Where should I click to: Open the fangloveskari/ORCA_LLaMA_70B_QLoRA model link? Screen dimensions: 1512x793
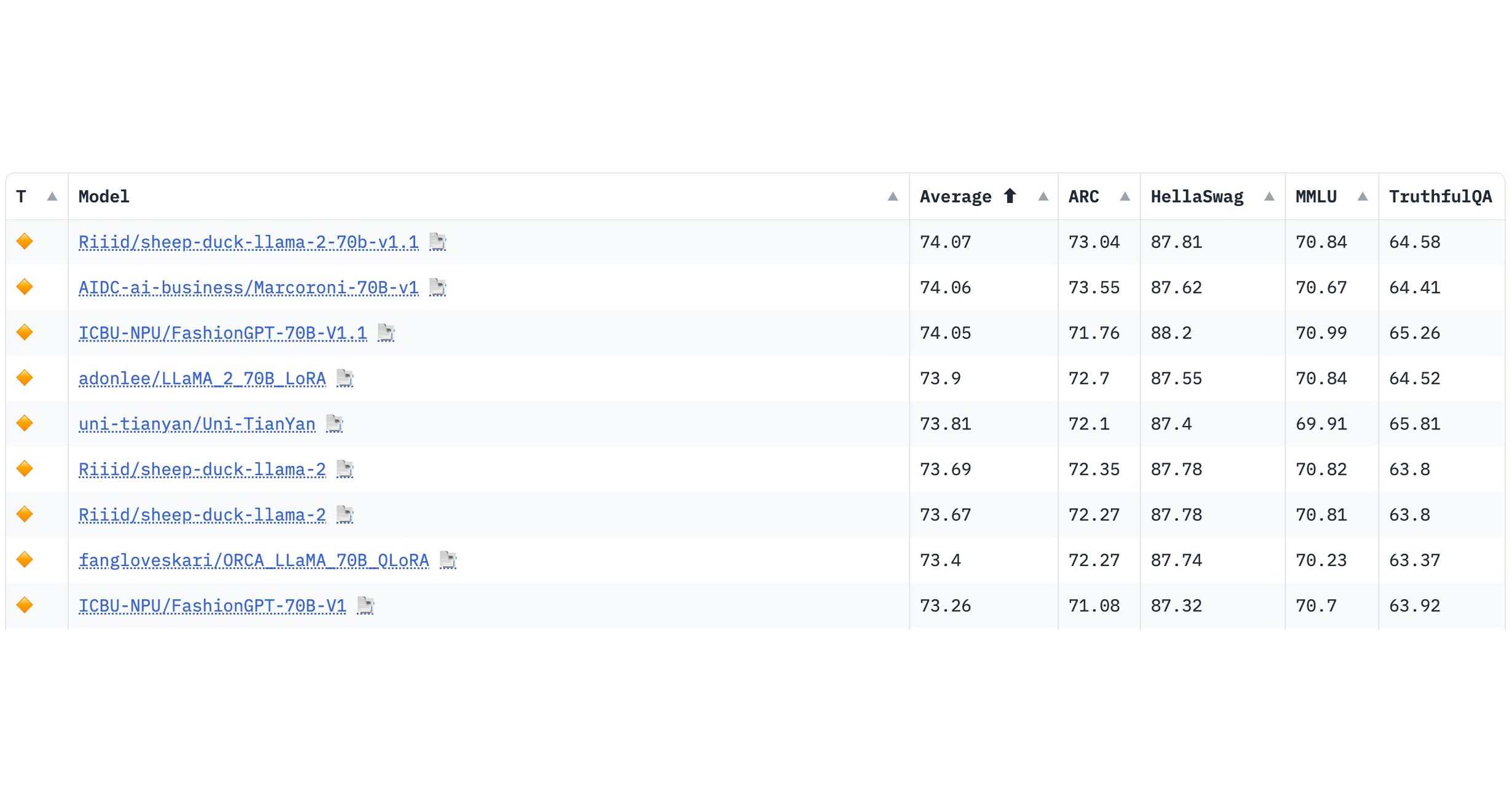tap(253, 560)
